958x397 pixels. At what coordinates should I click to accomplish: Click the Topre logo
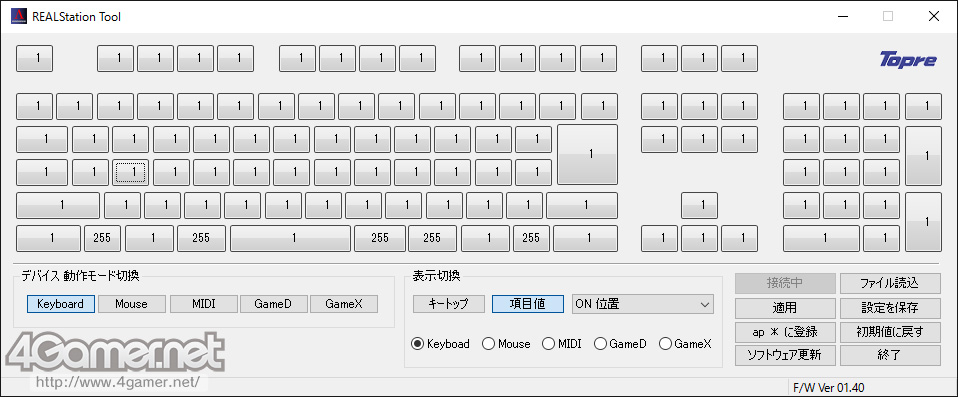point(908,60)
